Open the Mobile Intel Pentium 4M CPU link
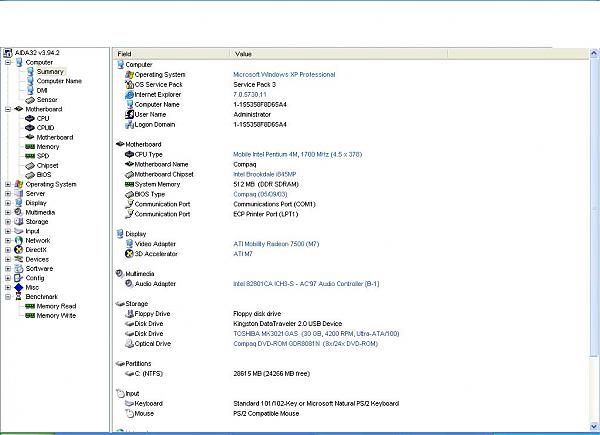Screen dimensions: 600x435 coord(297,154)
